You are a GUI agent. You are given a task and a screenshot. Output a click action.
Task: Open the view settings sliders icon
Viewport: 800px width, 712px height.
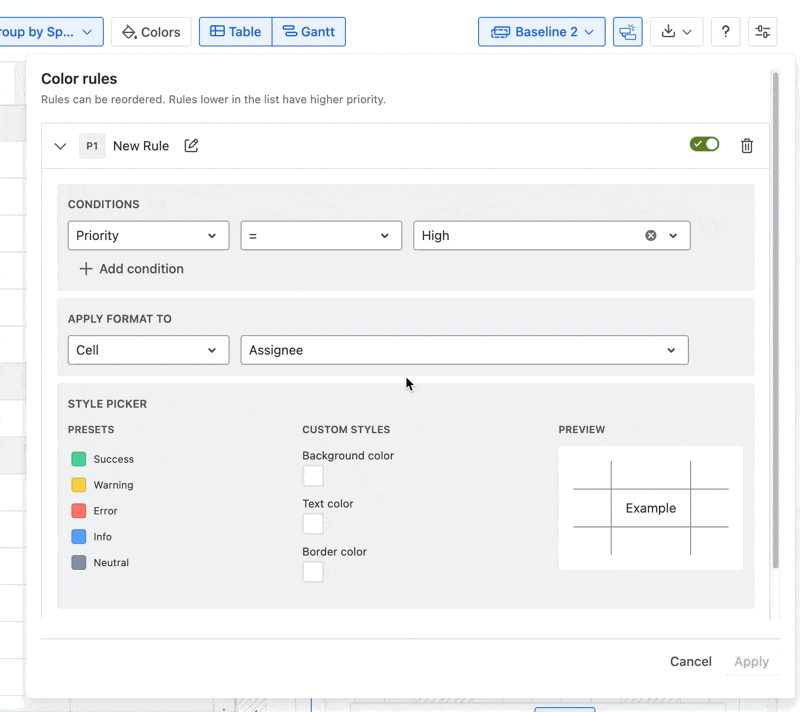coord(762,32)
